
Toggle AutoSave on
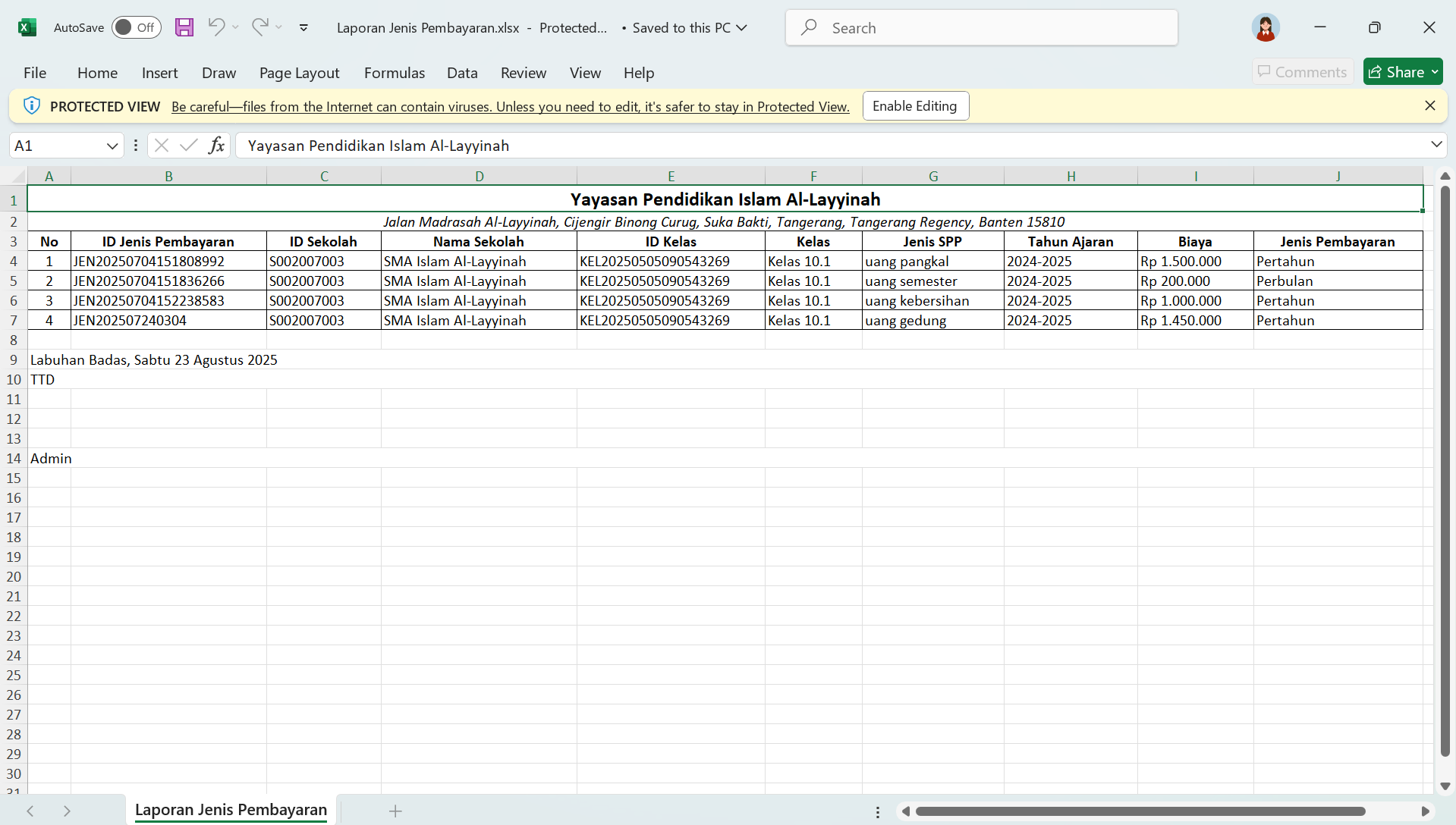[135, 27]
